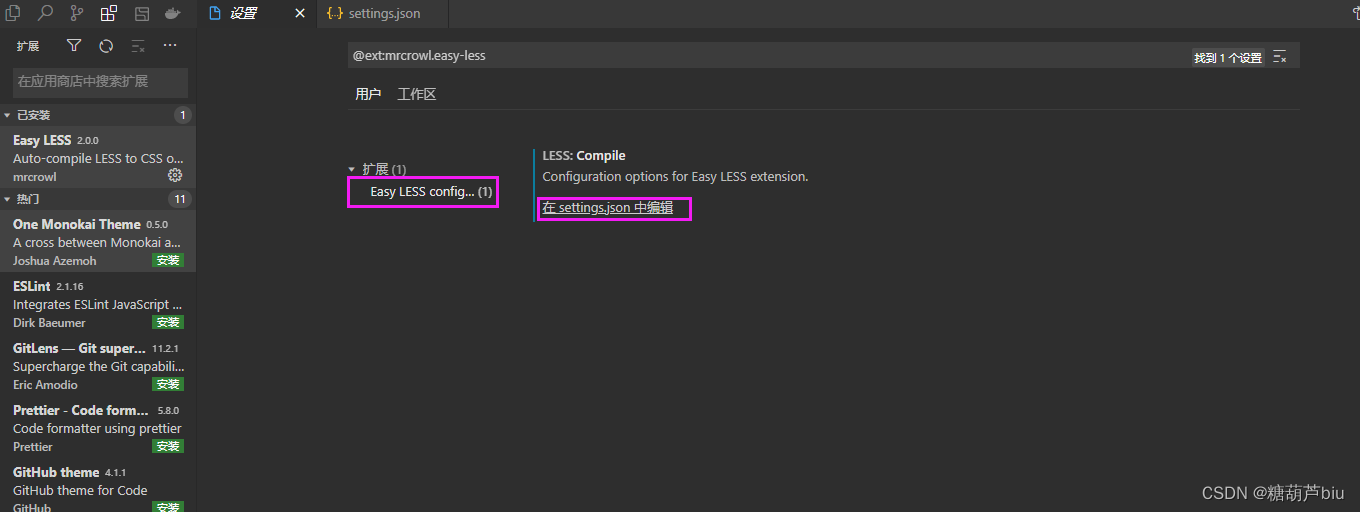
Task: Open the One Monokai Theme entry
Action: click(x=98, y=242)
